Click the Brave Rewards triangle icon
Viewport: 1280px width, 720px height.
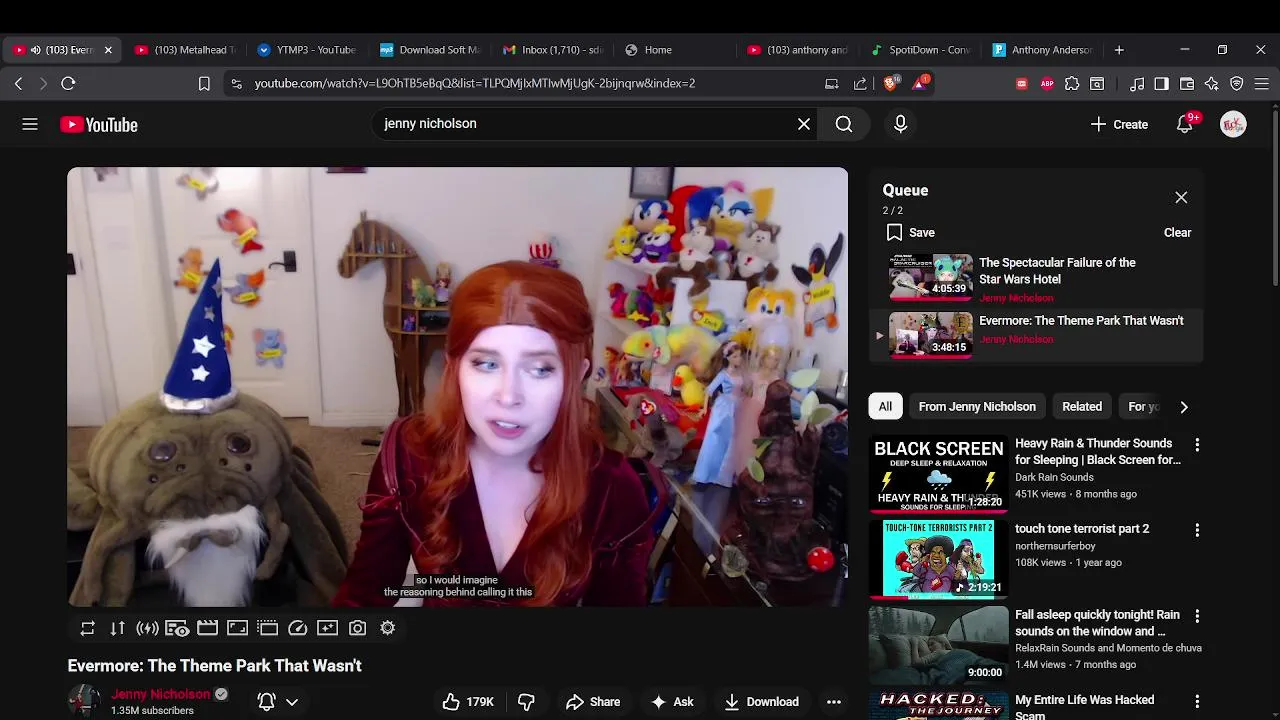919,83
